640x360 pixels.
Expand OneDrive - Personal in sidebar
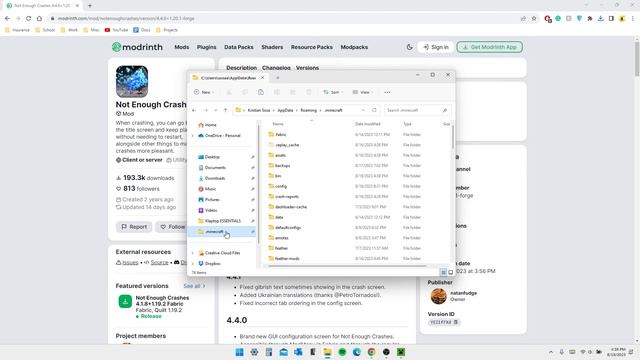[193, 136]
